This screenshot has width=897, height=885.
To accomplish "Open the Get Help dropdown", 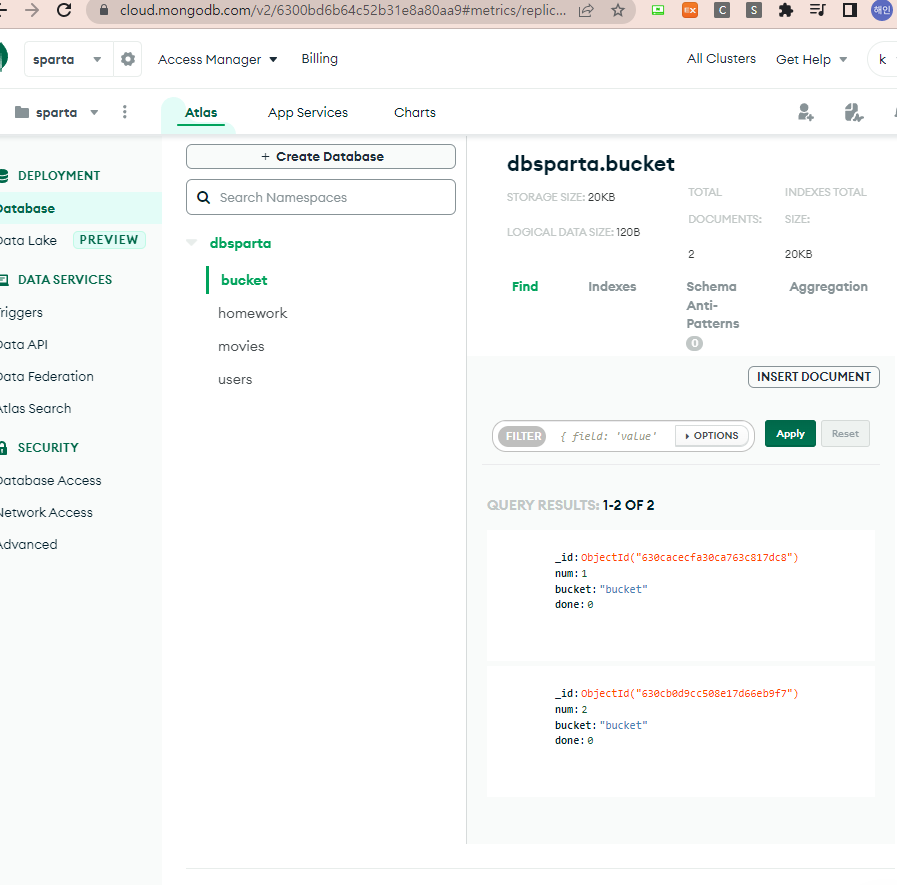I will click(x=811, y=59).
